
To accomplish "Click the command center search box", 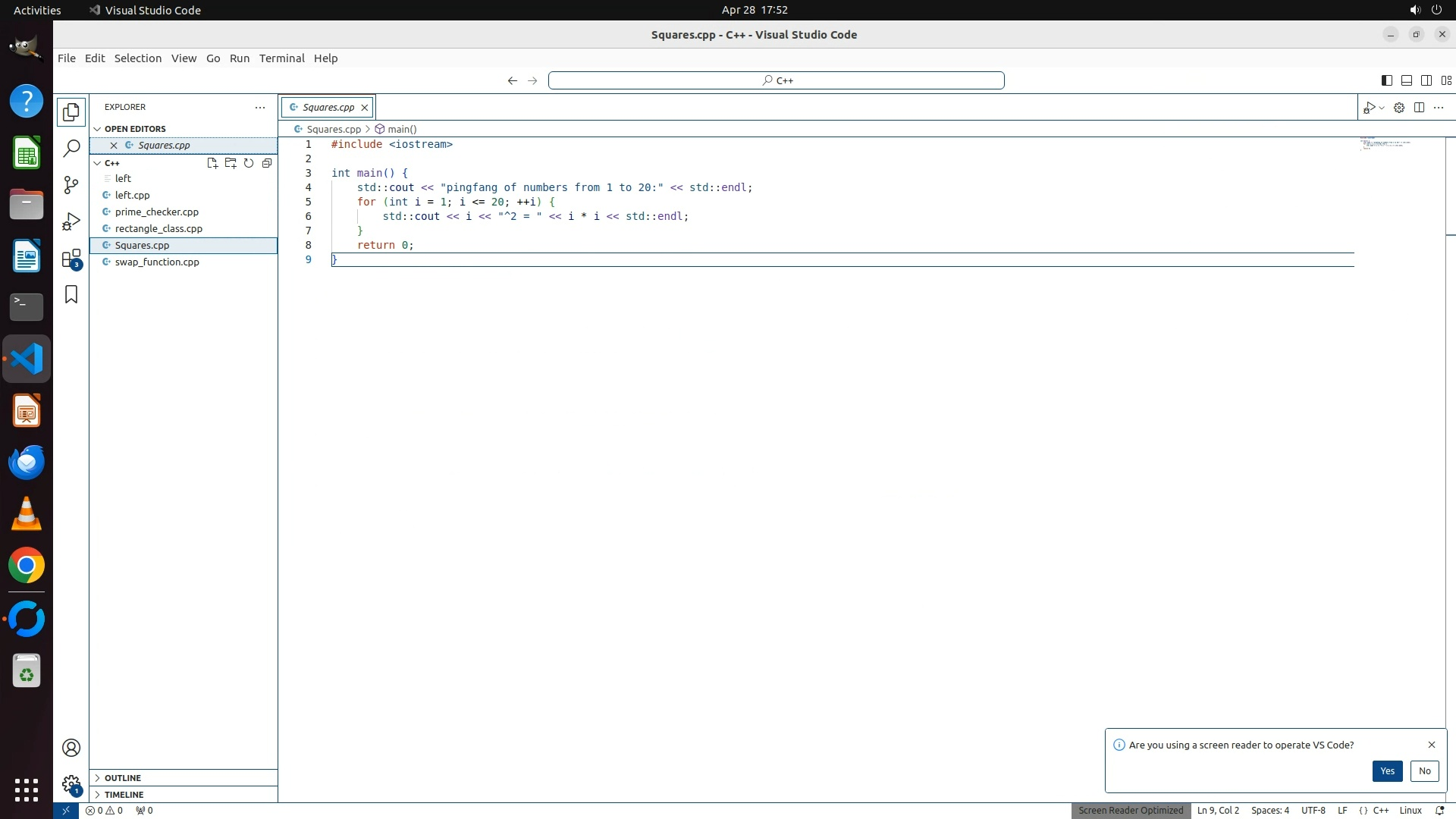I will click(777, 80).
